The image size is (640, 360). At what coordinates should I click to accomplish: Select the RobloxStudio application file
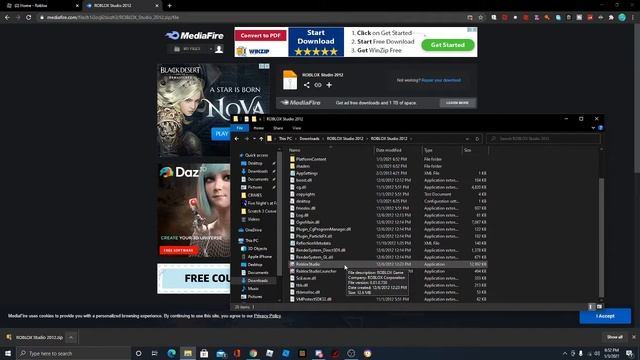[388, 264]
